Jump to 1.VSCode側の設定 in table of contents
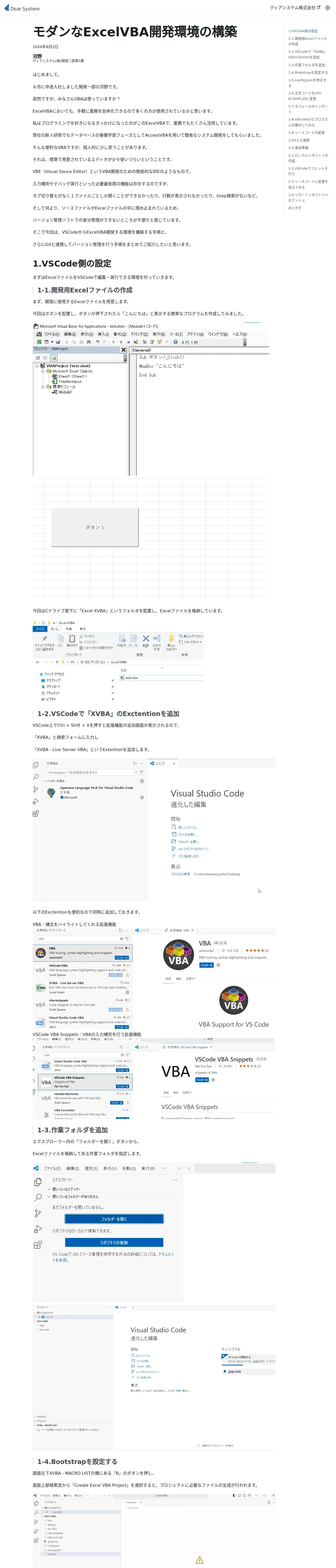This screenshot has width=336, height=1568. pos(303,31)
